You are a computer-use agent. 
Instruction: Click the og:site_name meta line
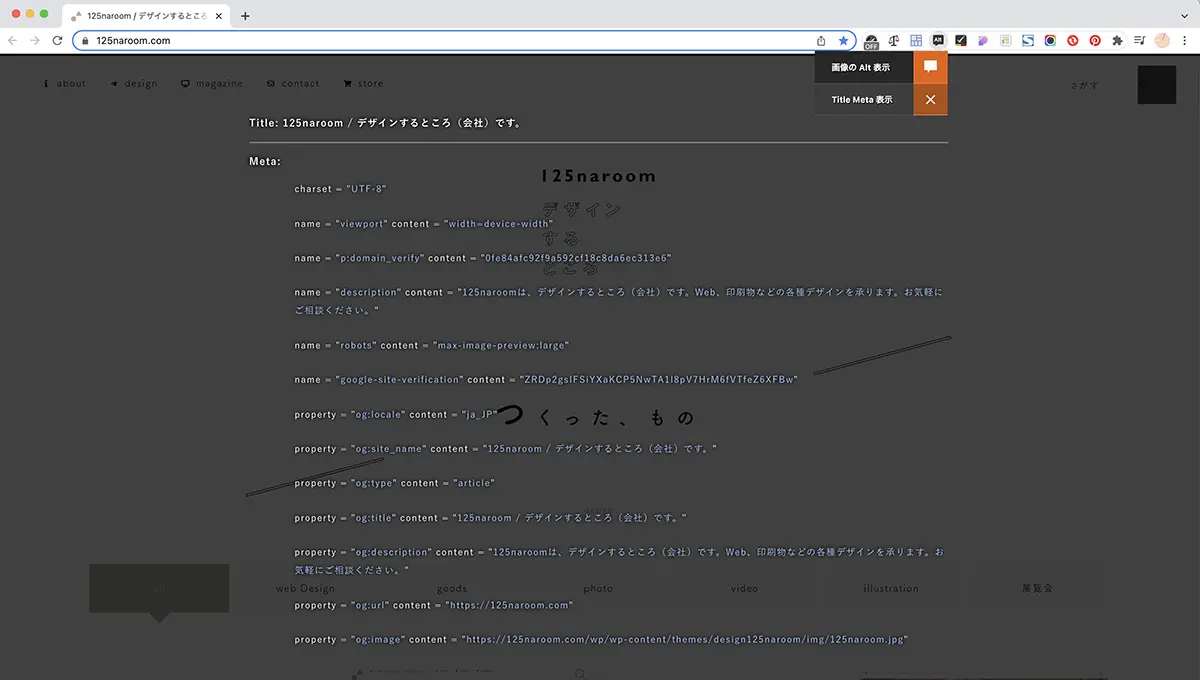click(505, 449)
